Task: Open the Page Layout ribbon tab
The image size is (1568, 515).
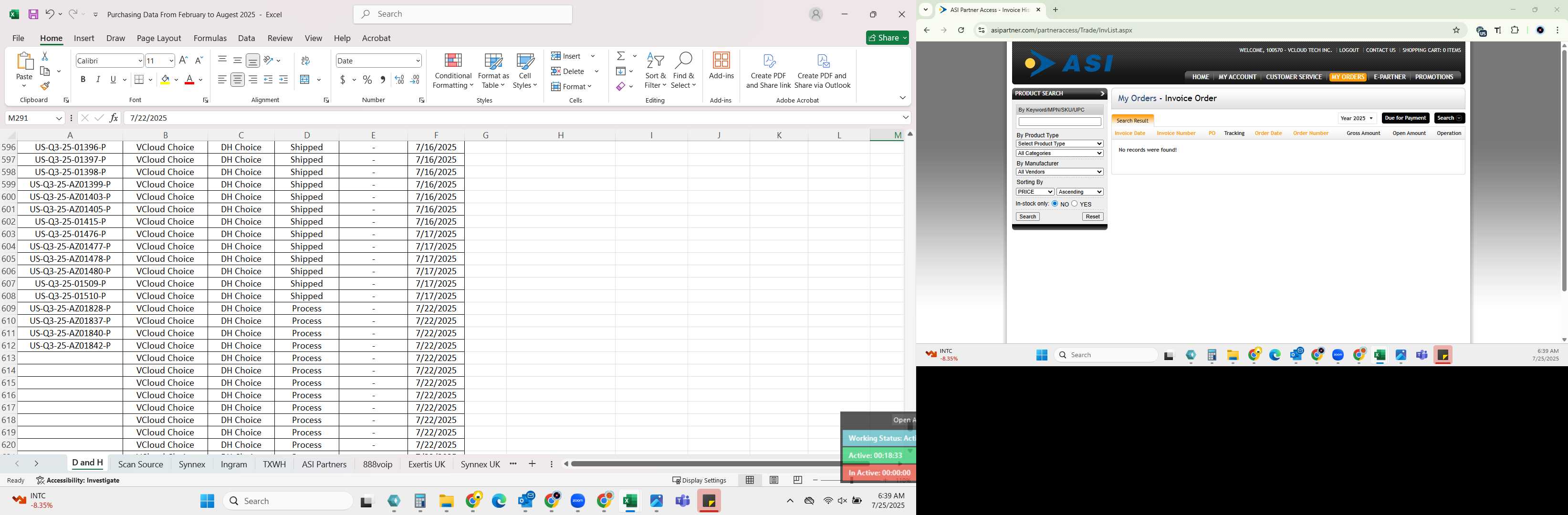Action: click(159, 38)
